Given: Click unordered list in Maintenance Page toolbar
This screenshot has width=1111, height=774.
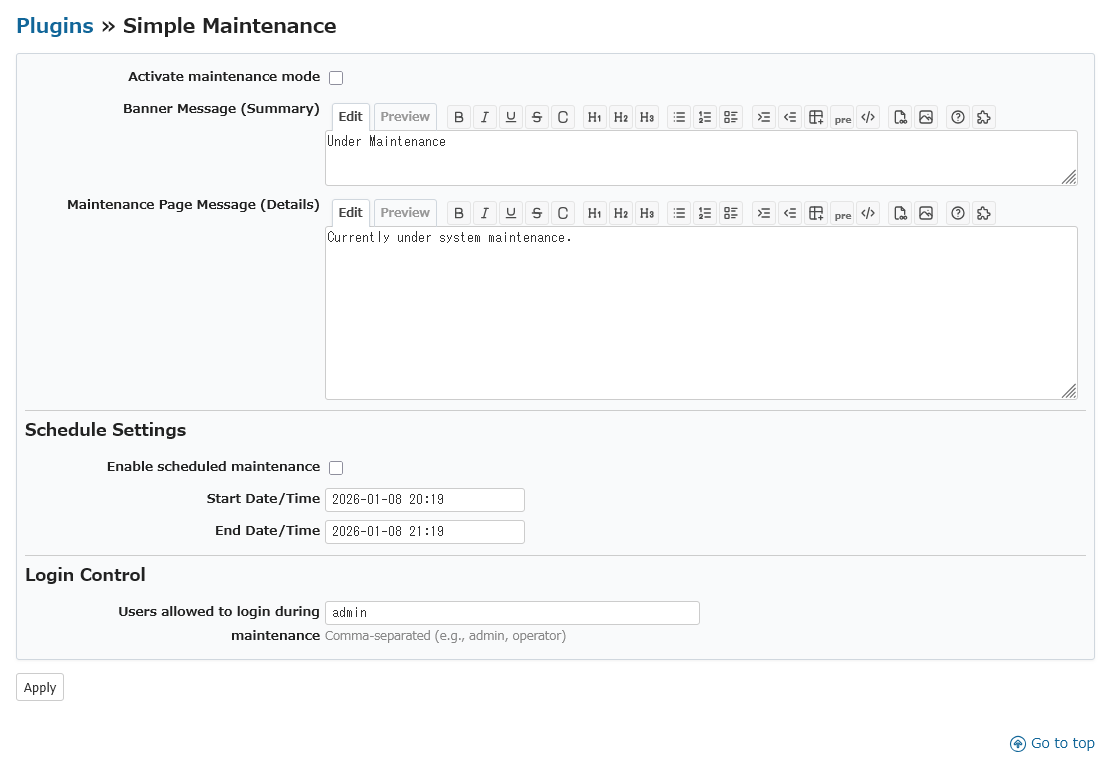Looking at the screenshot, I should pos(679,213).
